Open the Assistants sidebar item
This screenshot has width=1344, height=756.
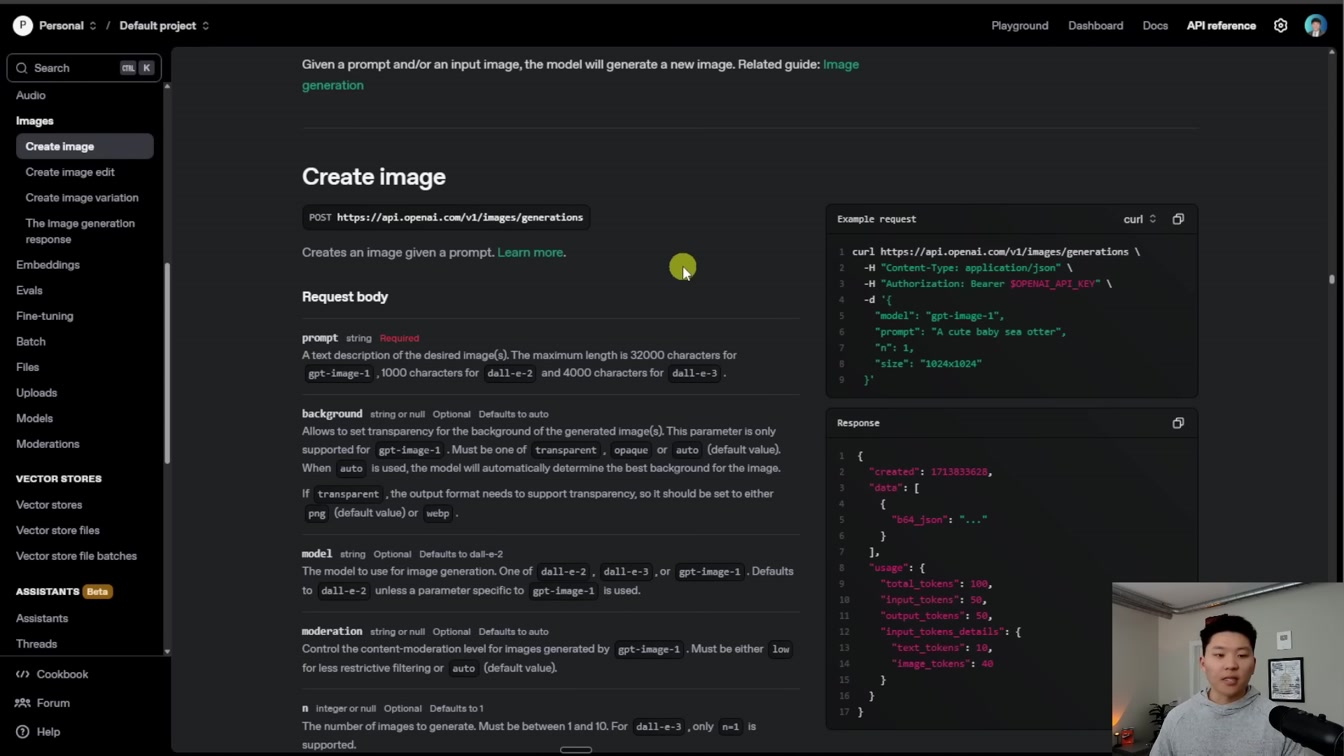(42, 618)
